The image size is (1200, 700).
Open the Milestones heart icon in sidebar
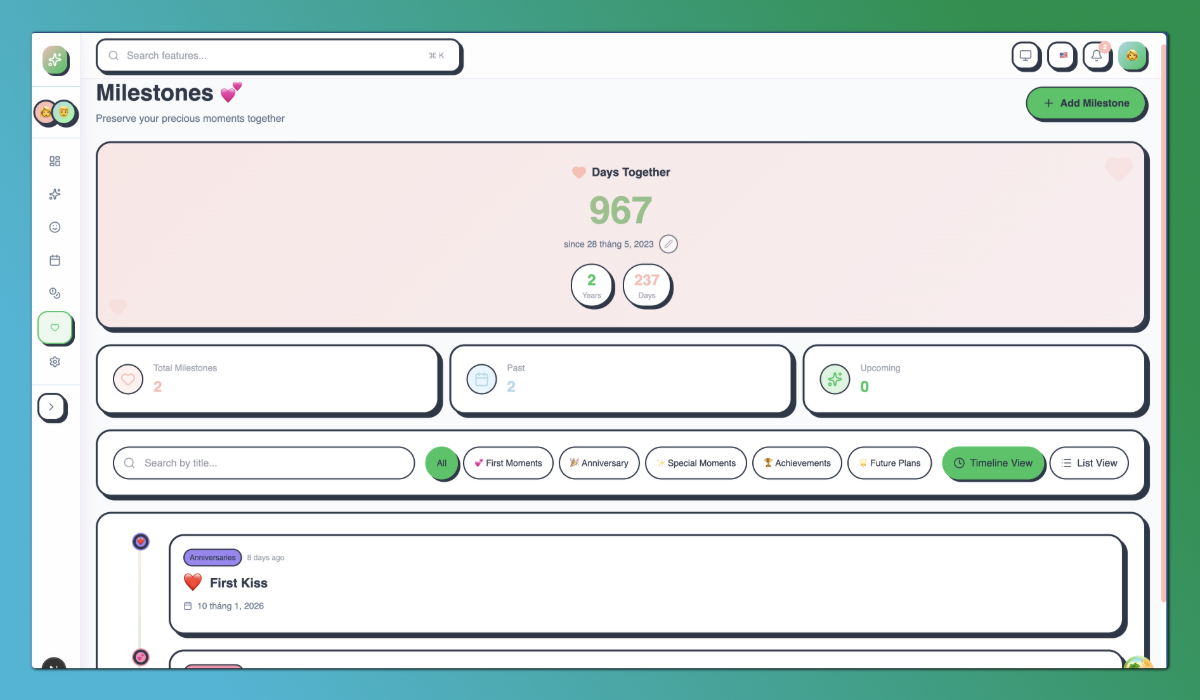coord(55,328)
